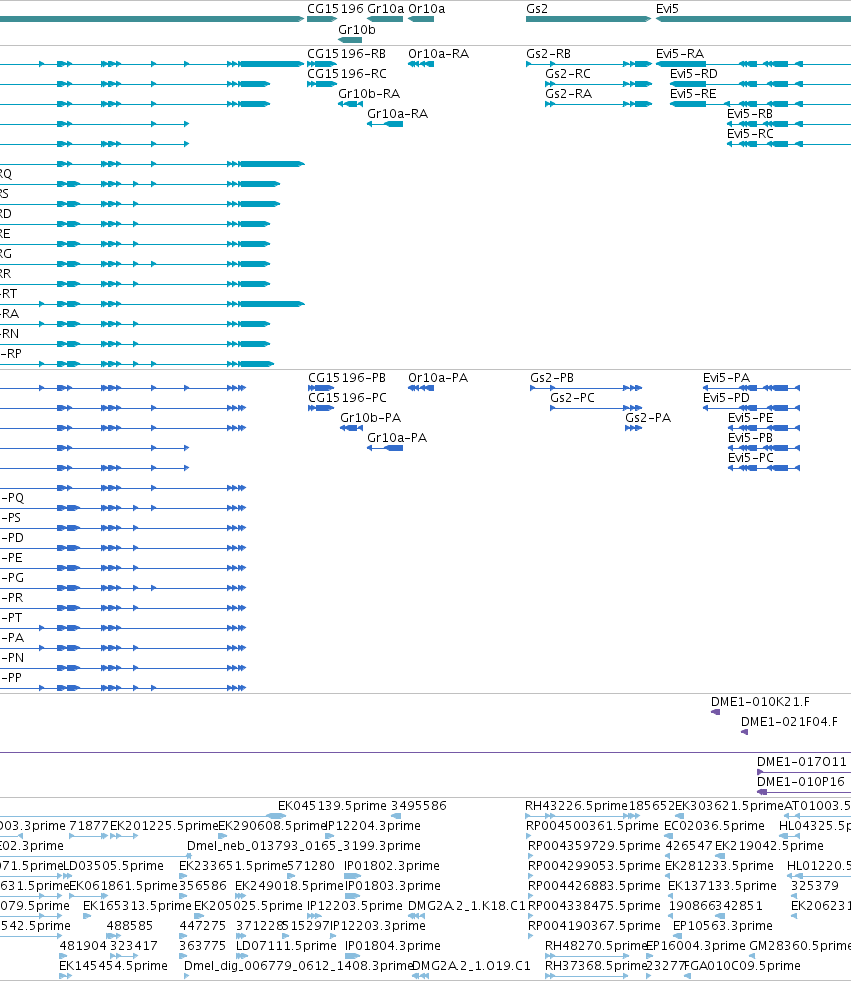Open EST EK137133.5prime
This screenshot has height=981, width=851.
[722, 886]
